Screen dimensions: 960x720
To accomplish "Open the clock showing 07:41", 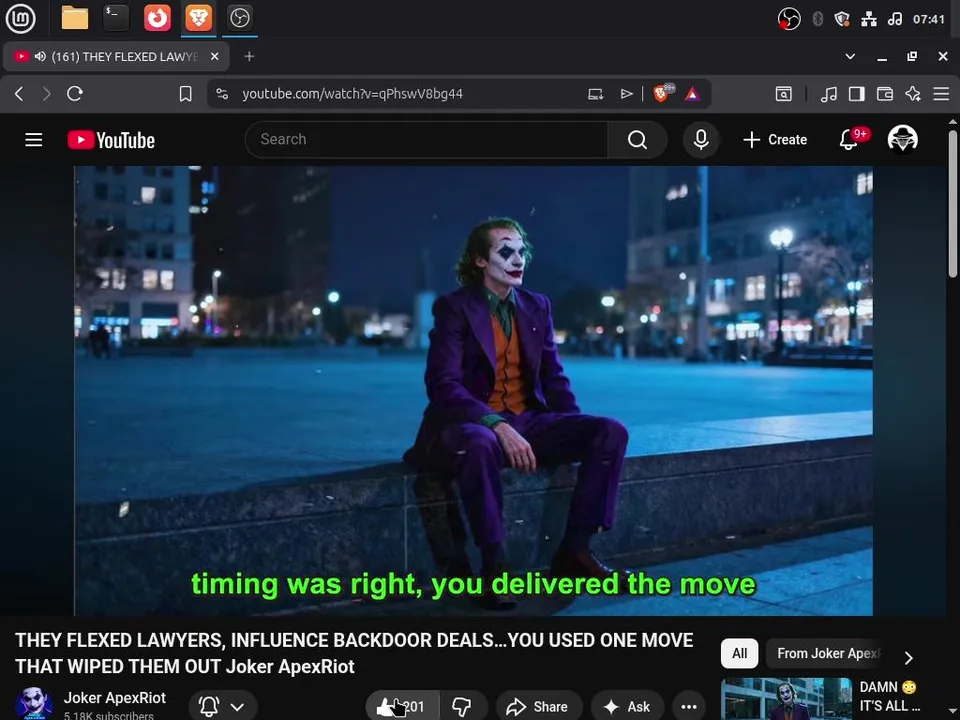I will [928, 19].
